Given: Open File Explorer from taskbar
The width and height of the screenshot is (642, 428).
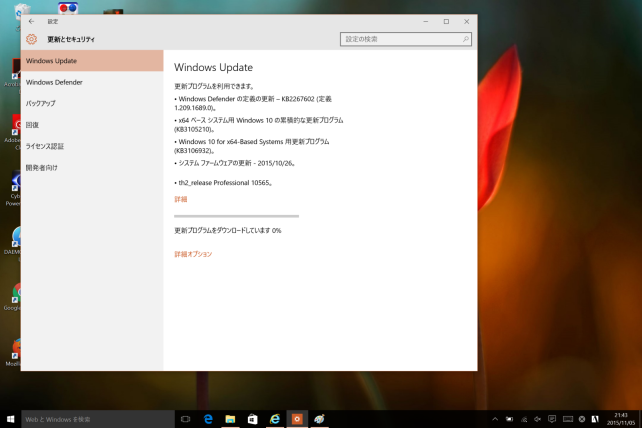Looking at the screenshot, I should pos(230,419).
